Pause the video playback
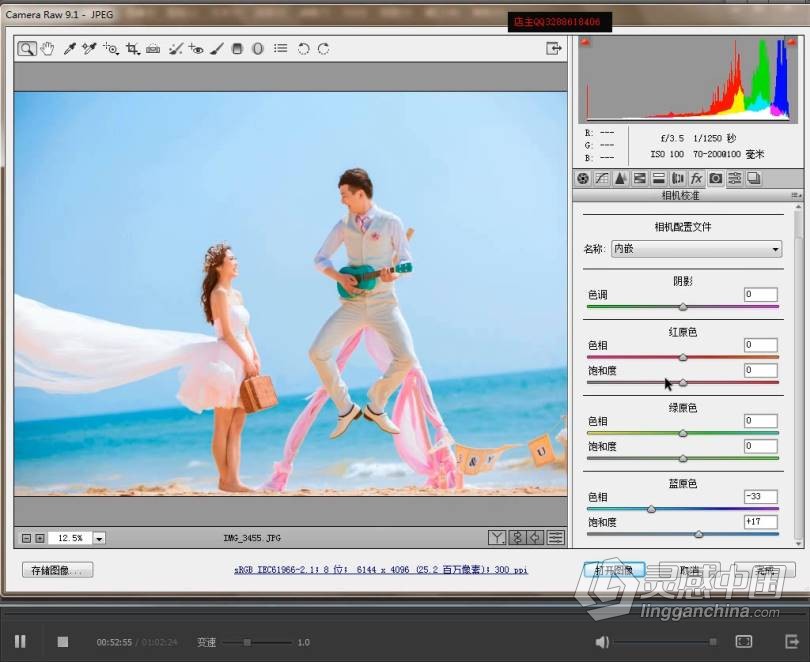The width and height of the screenshot is (810, 662). coord(20,642)
